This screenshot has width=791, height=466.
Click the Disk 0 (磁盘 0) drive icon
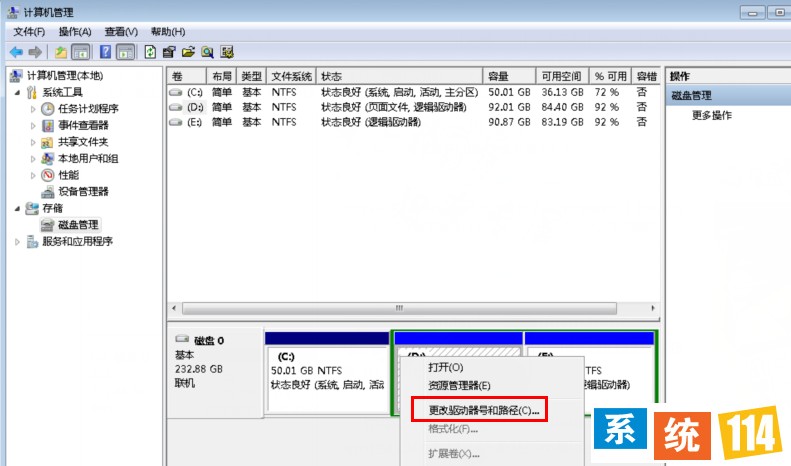[182, 339]
